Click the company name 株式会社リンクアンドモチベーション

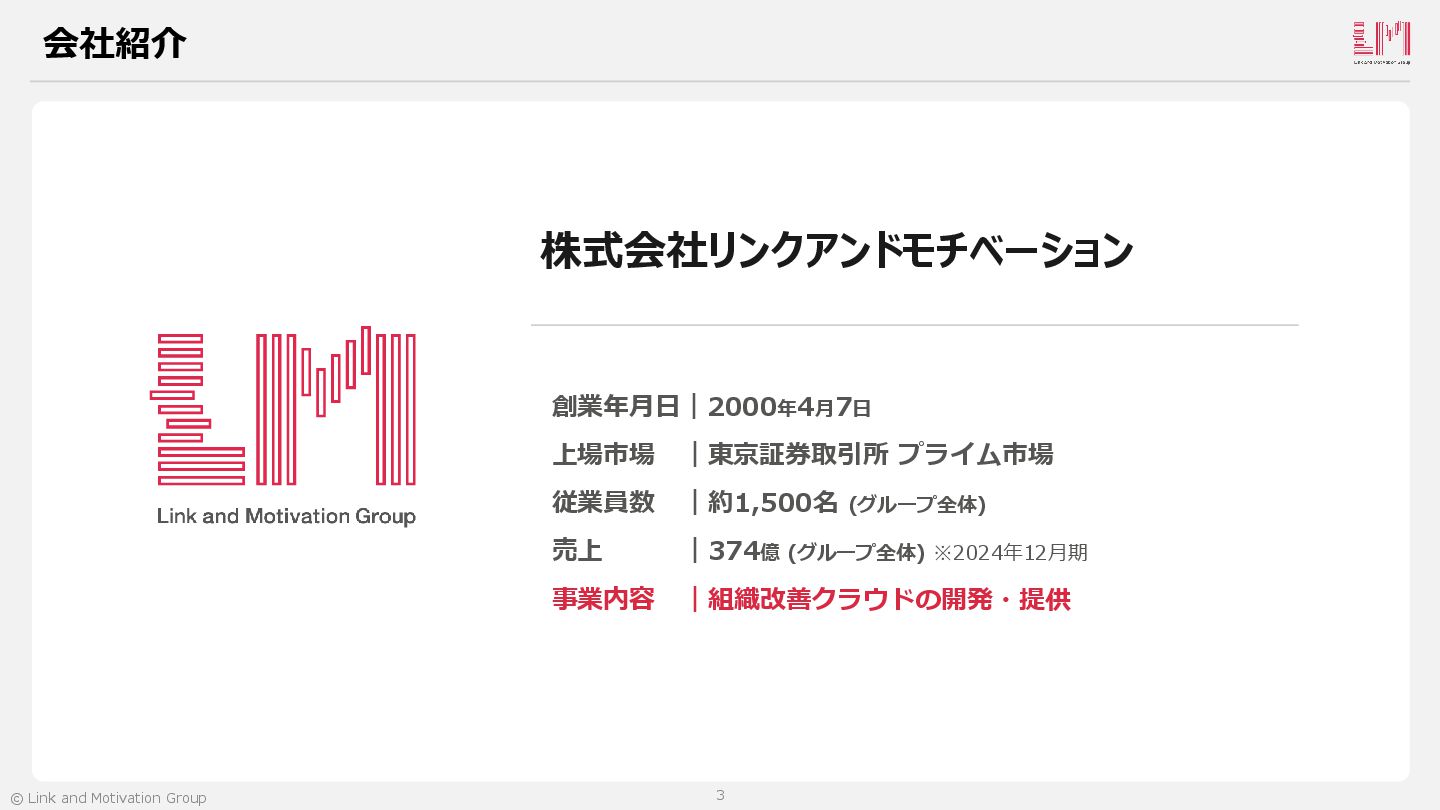click(x=836, y=251)
